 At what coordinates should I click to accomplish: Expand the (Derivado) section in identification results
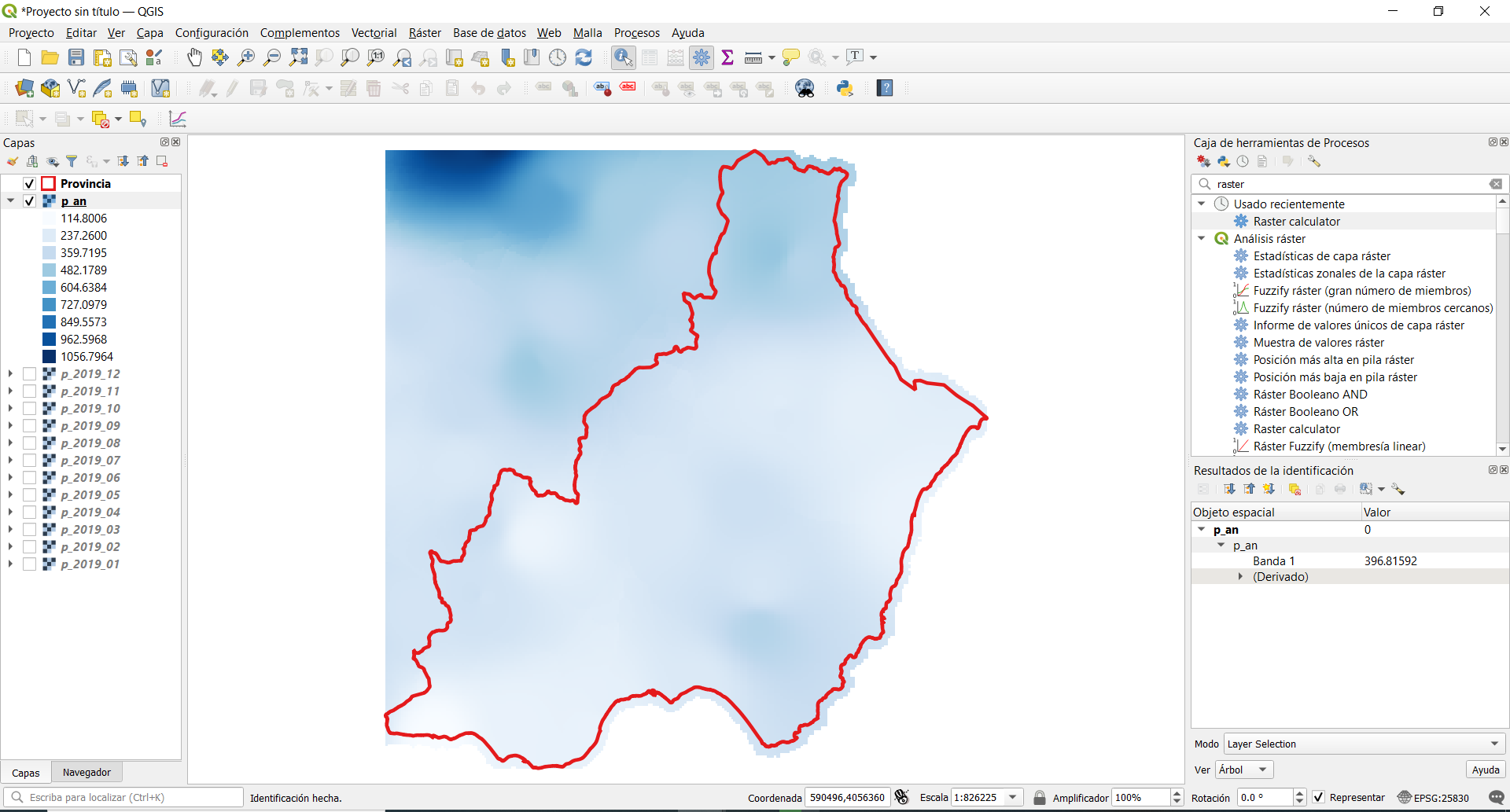1241,576
